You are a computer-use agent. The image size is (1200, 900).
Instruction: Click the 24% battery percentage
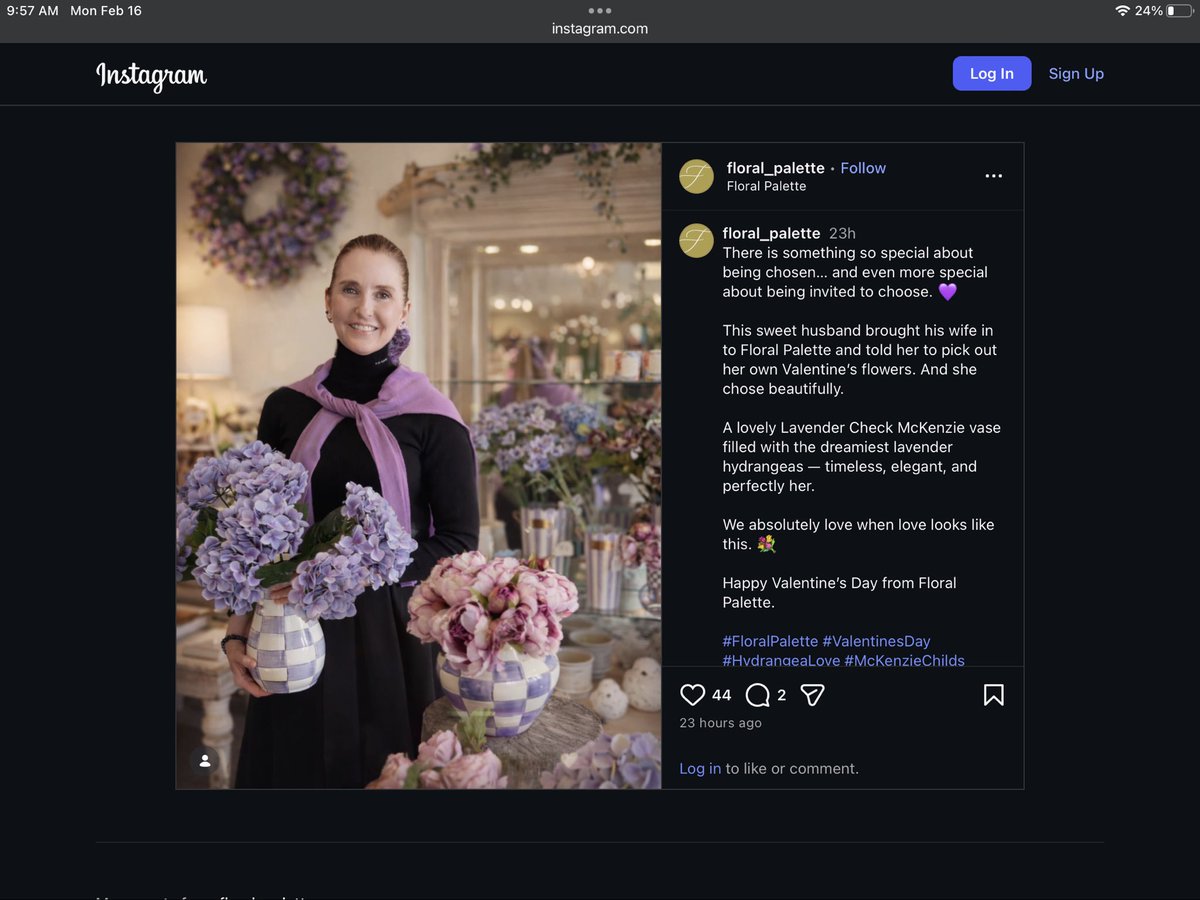click(1149, 11)
